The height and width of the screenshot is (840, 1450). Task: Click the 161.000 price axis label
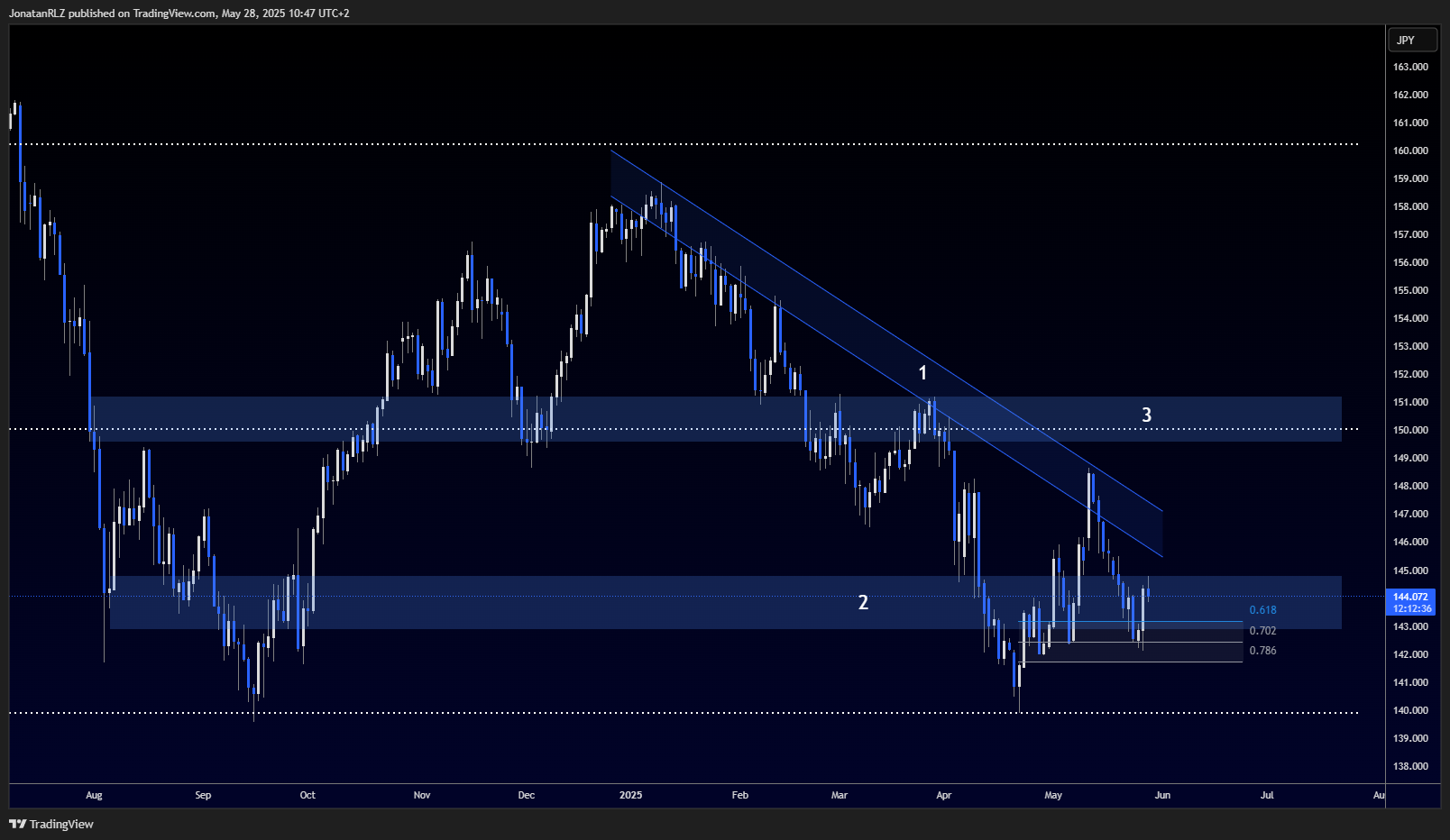point(1410,123)
